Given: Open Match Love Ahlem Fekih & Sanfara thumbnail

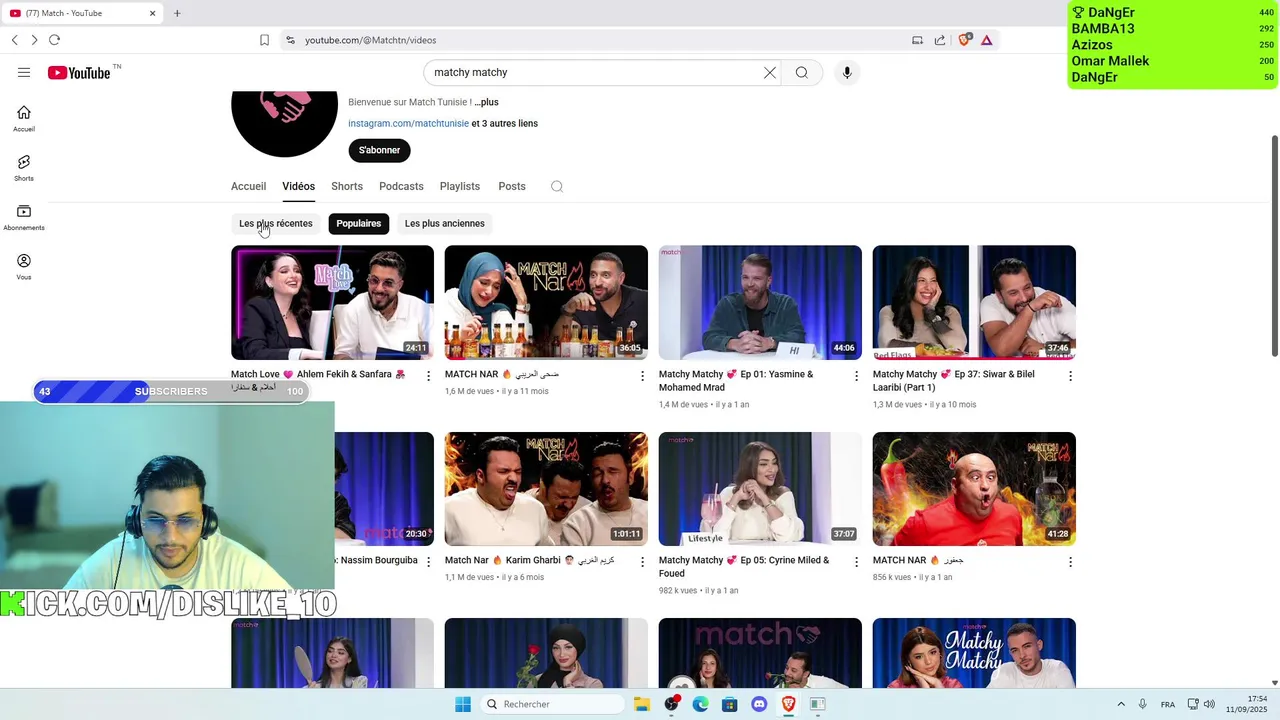Looking at the screenshot, I should [332, 302].
